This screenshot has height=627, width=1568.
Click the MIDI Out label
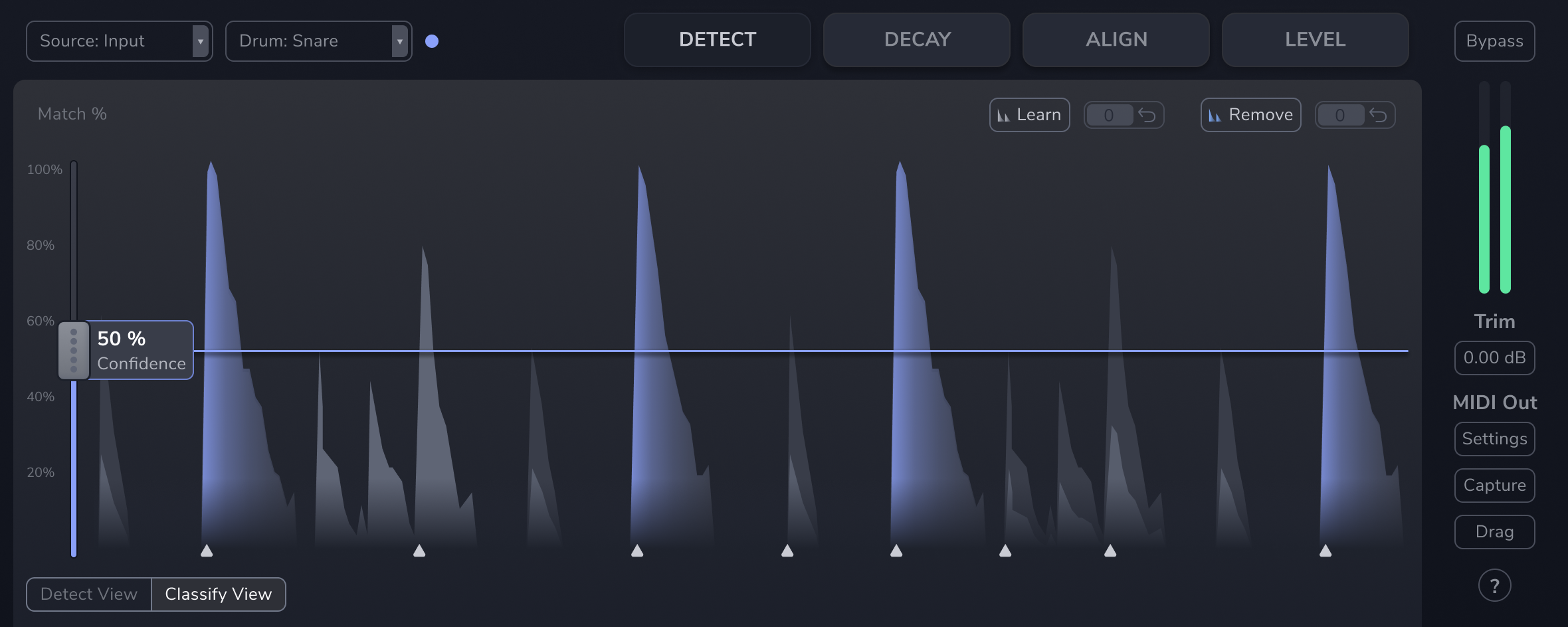click(1495, 403)
